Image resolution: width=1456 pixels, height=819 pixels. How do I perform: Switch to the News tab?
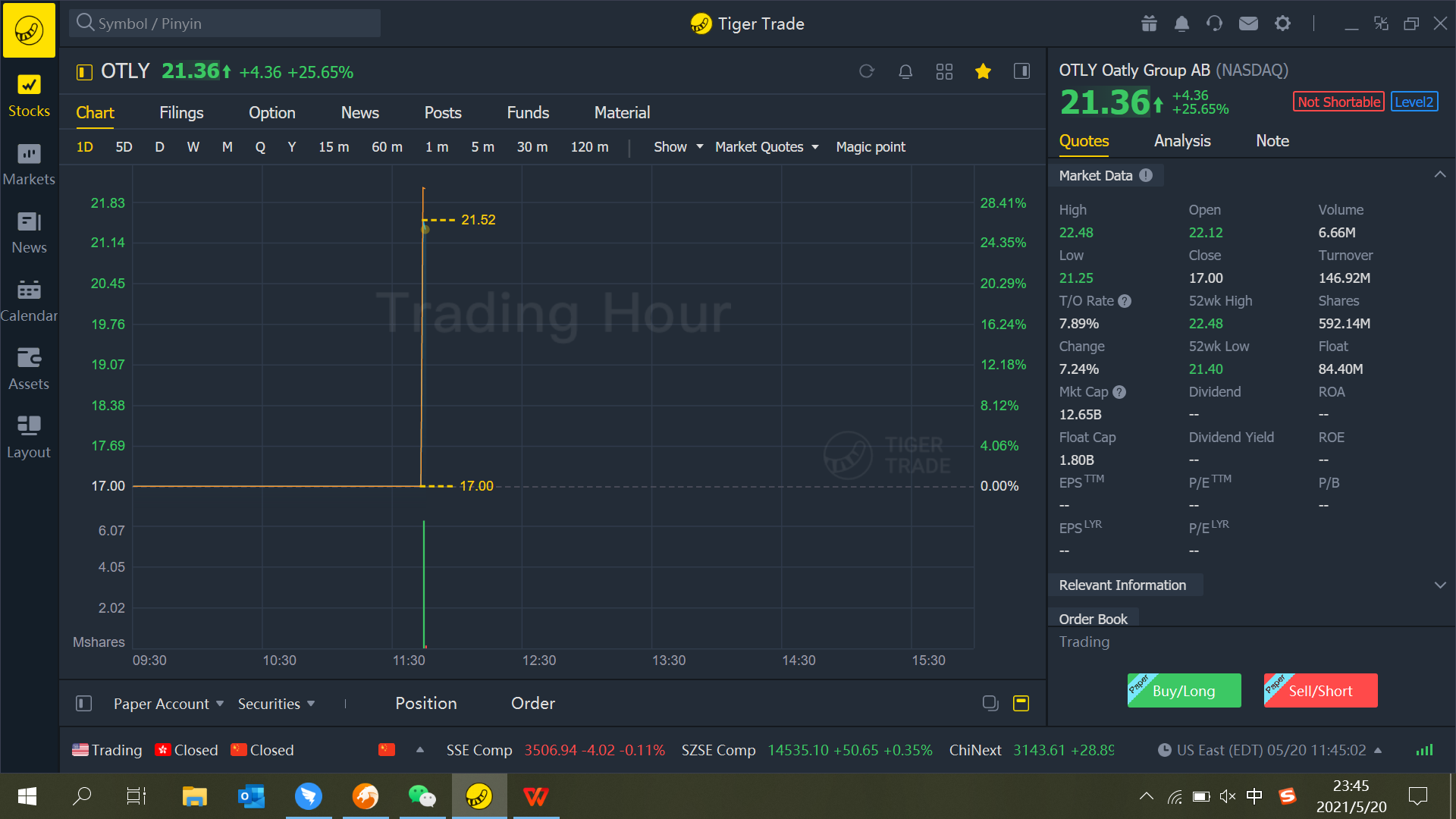pyautogui.click(x=360, y=113)
